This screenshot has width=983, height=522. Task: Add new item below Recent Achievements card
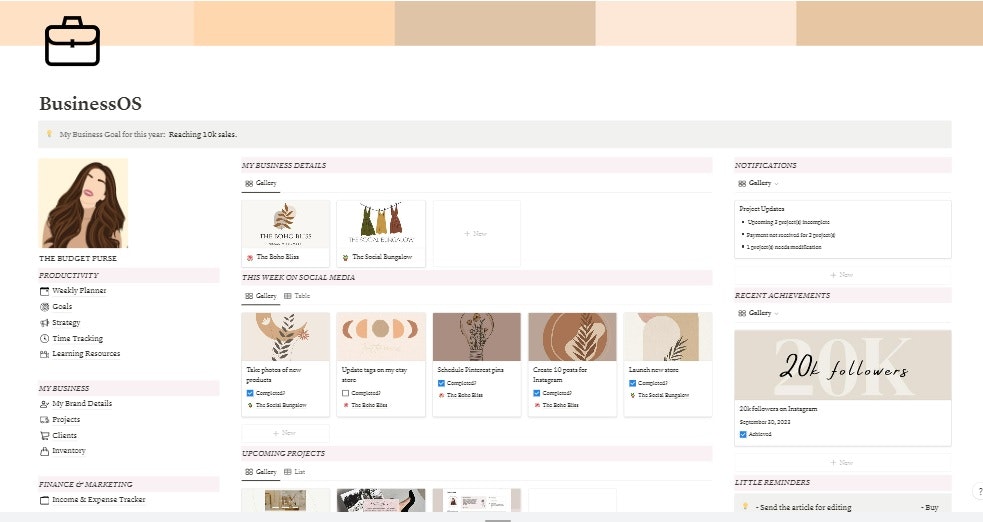(843, 462)
